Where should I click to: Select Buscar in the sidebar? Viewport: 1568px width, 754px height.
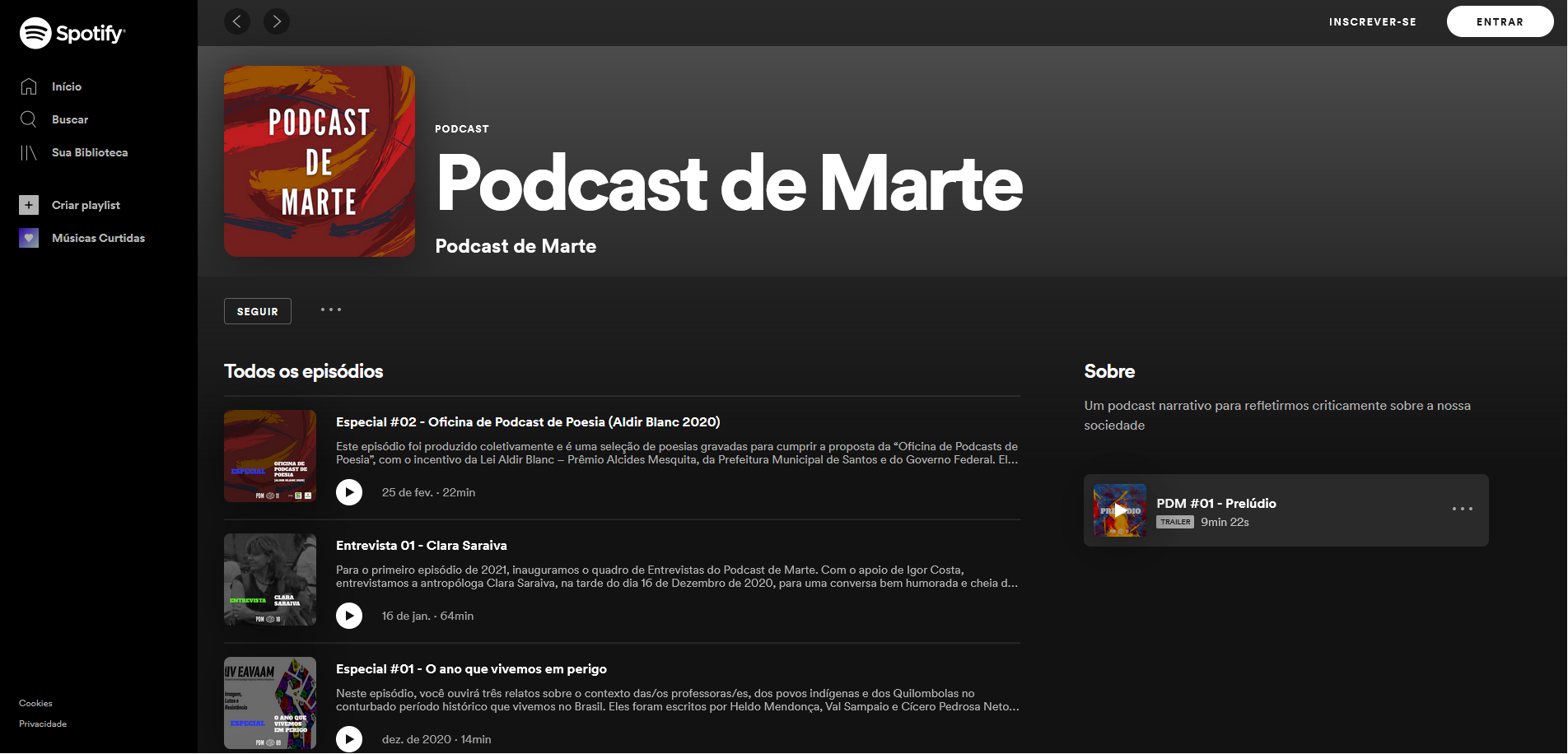click(70, 119)
